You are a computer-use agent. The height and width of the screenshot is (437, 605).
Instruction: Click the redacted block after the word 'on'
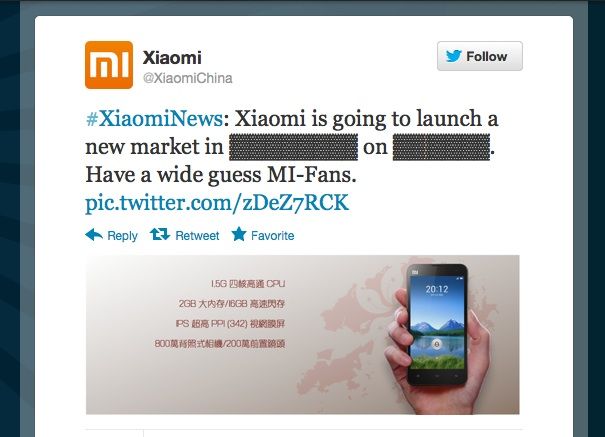[441, 147]
